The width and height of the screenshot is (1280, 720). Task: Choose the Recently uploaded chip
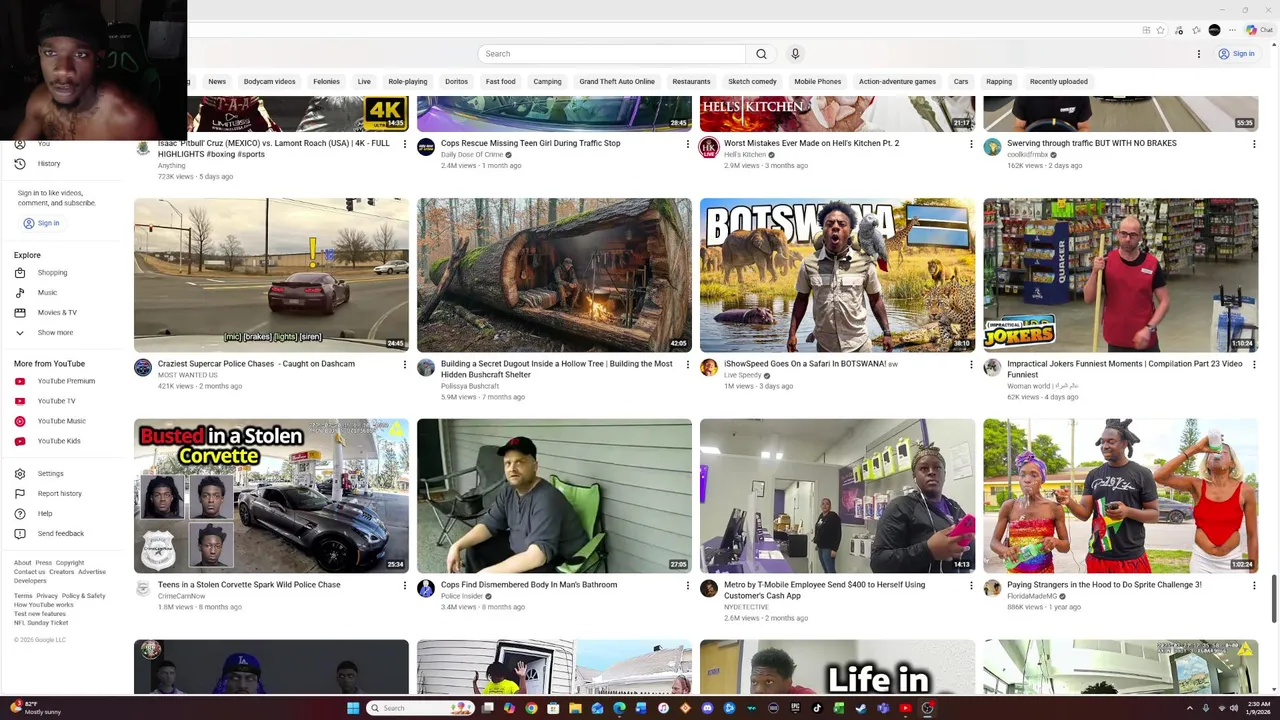(1059, 82)
